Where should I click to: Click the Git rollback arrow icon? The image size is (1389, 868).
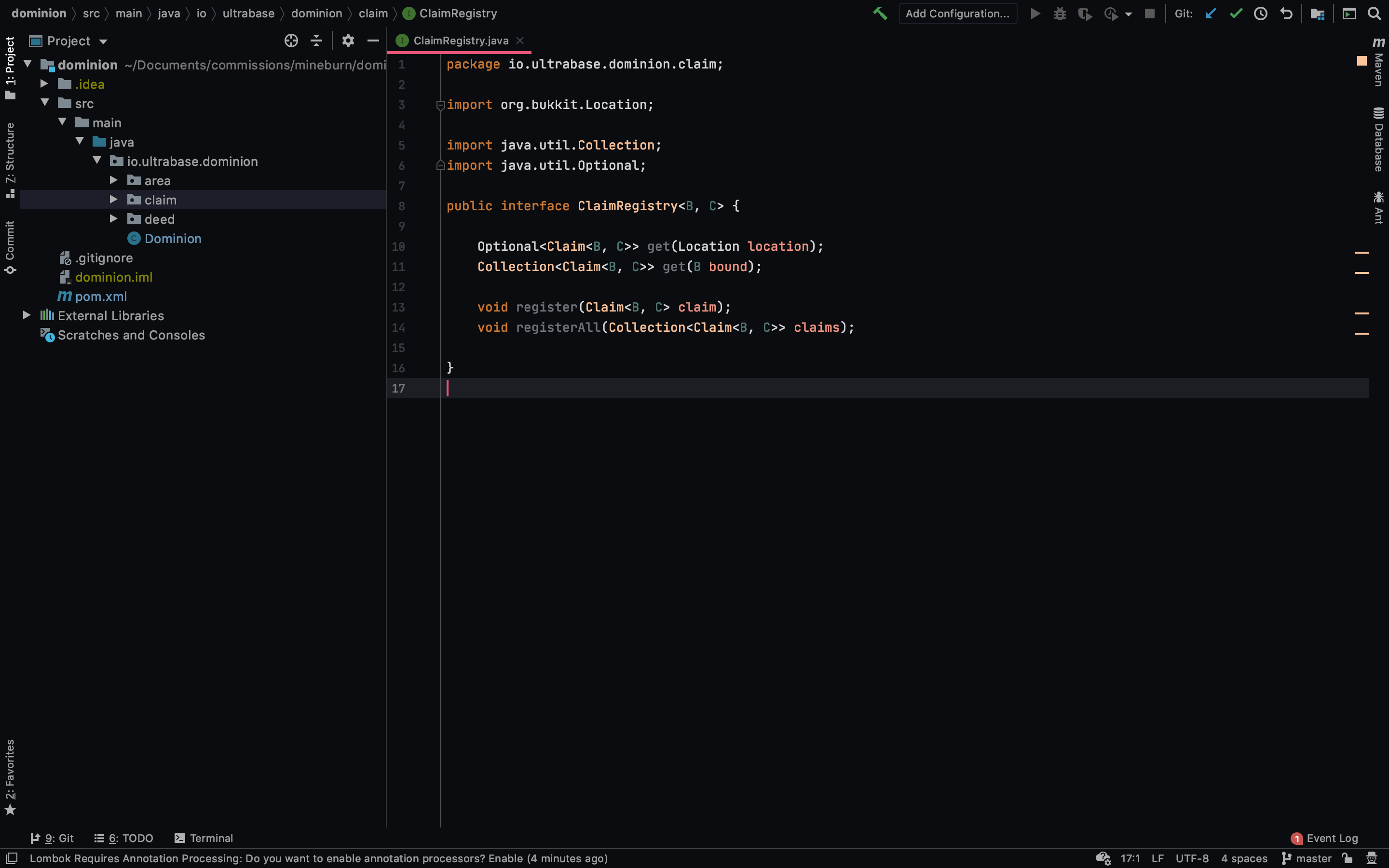pos(1286,13)
